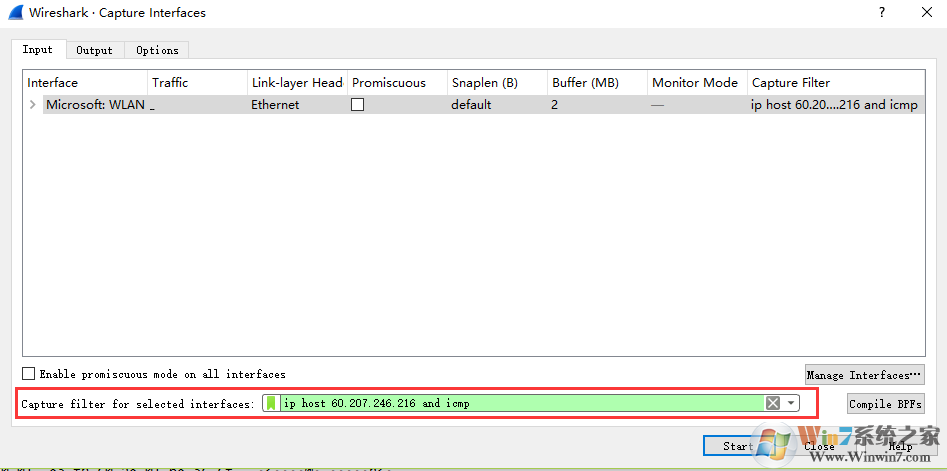Click the Monitor Mode column header
Screen dimensions: 947x471
pos(698,83)
